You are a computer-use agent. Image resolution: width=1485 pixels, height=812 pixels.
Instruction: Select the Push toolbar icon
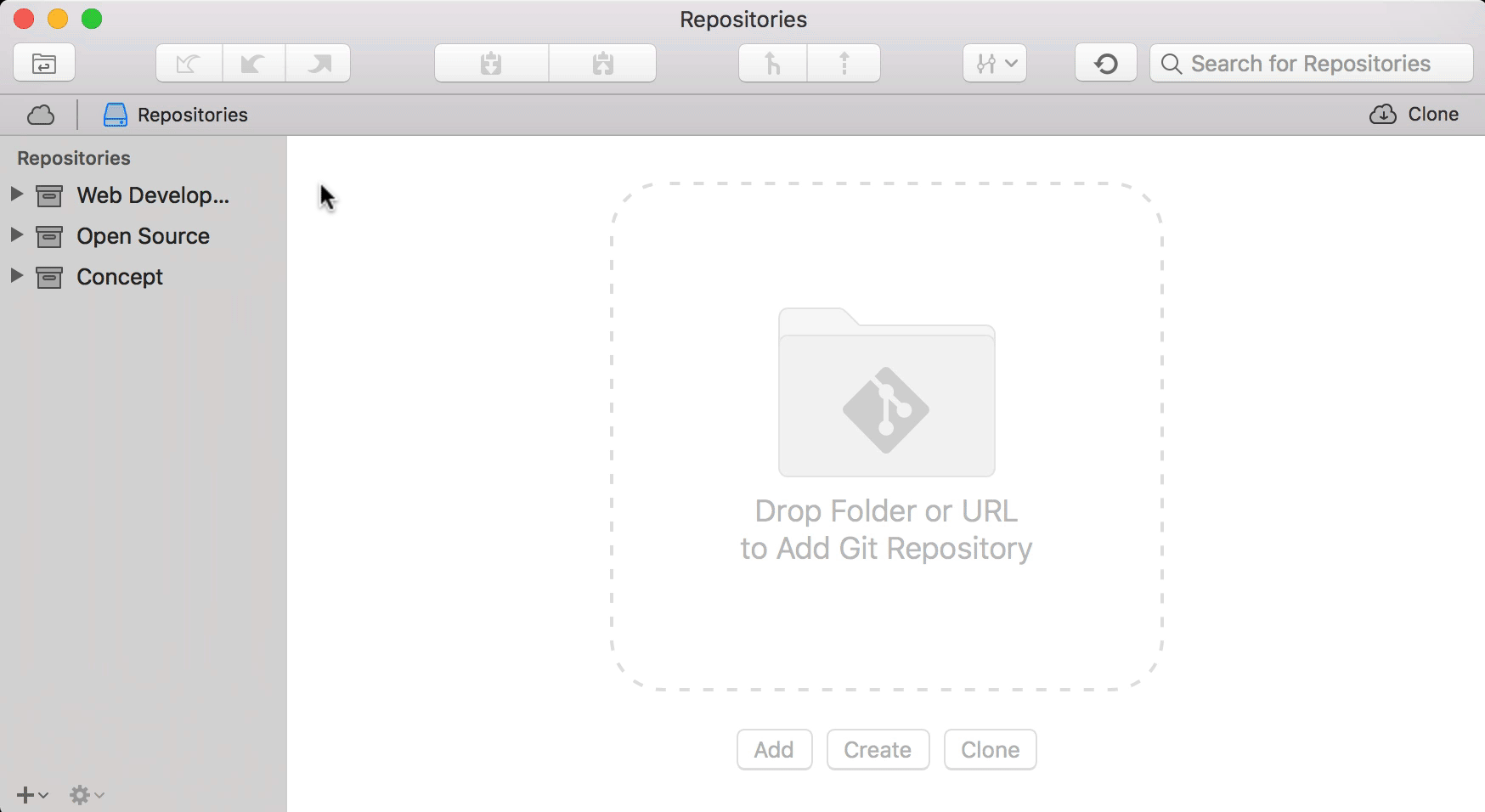pos(844,62)
